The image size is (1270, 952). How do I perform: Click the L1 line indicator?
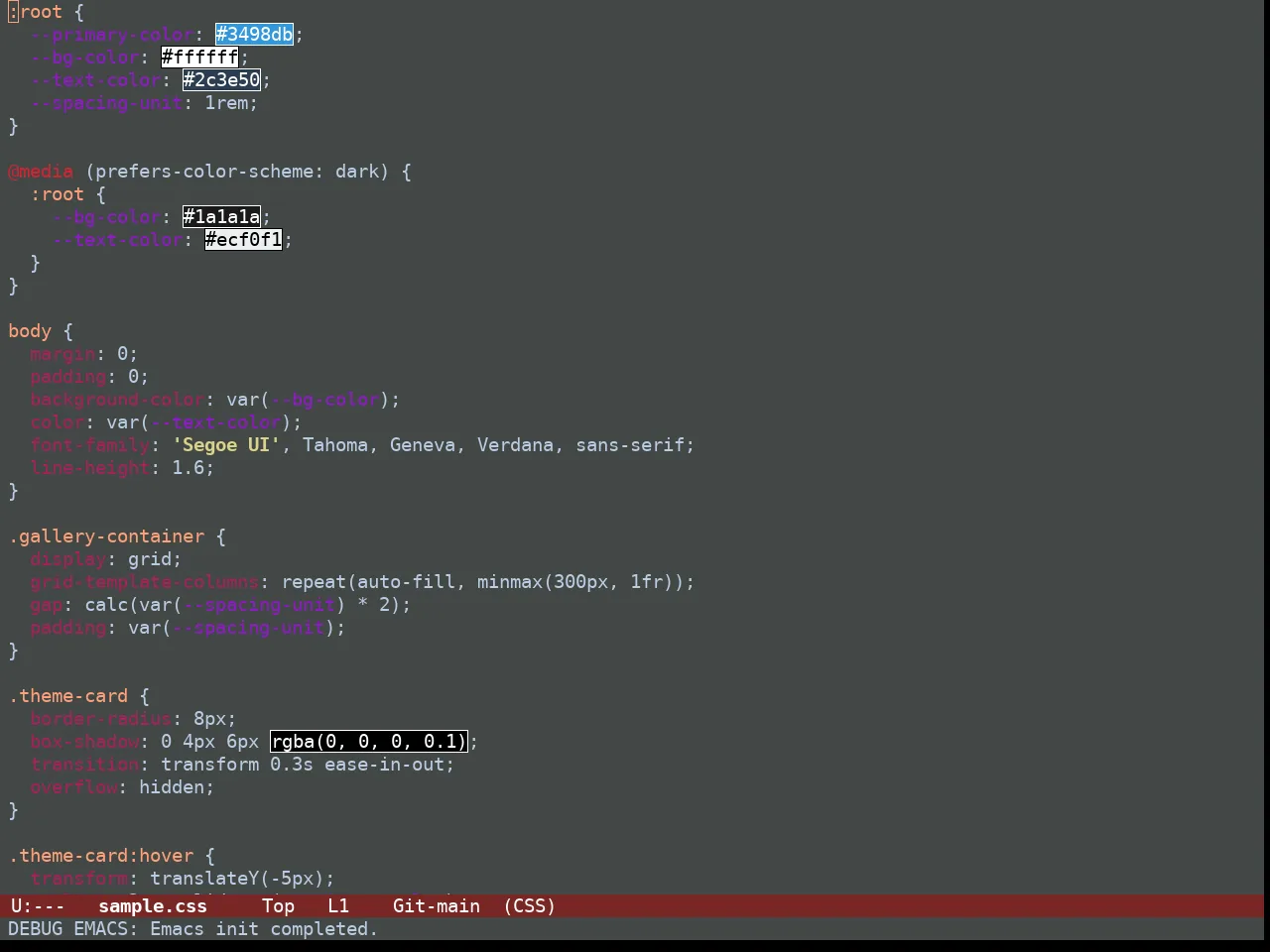(338, 906)
